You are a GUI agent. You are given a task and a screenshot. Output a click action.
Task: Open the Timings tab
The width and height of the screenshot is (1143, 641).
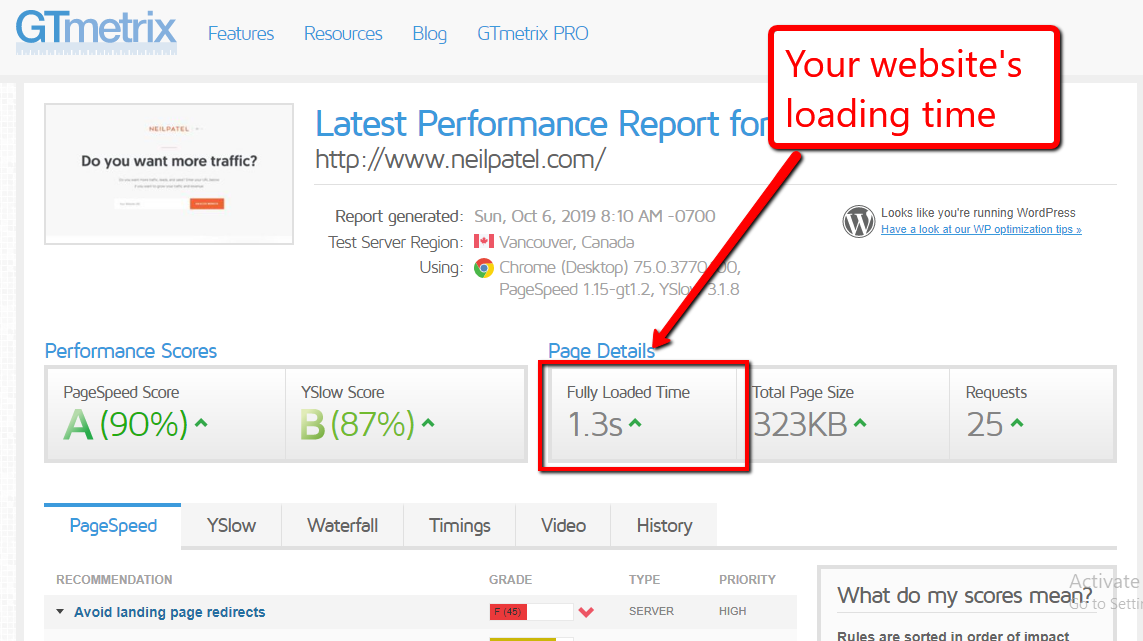pos(459,525)
